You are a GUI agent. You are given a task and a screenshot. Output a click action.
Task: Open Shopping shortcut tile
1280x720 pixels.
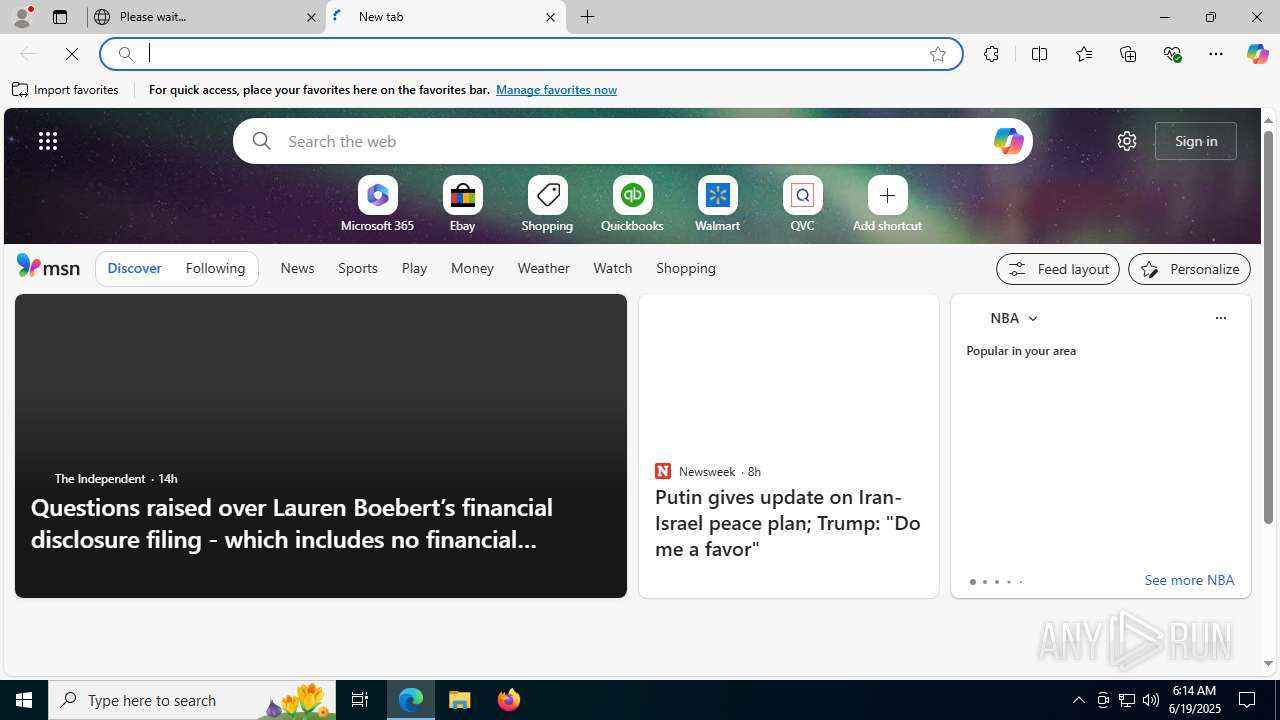coord(547,205)
